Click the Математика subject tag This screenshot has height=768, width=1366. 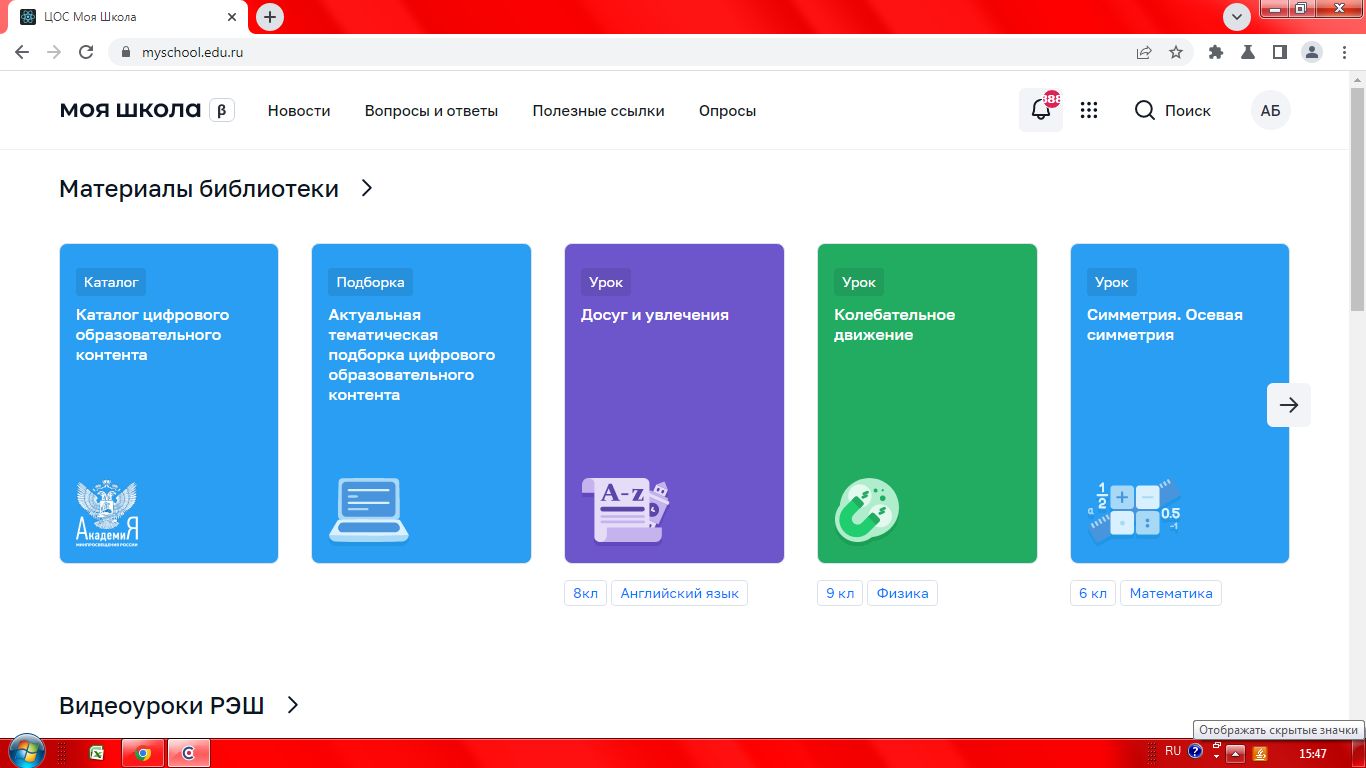coord(1171,593)
